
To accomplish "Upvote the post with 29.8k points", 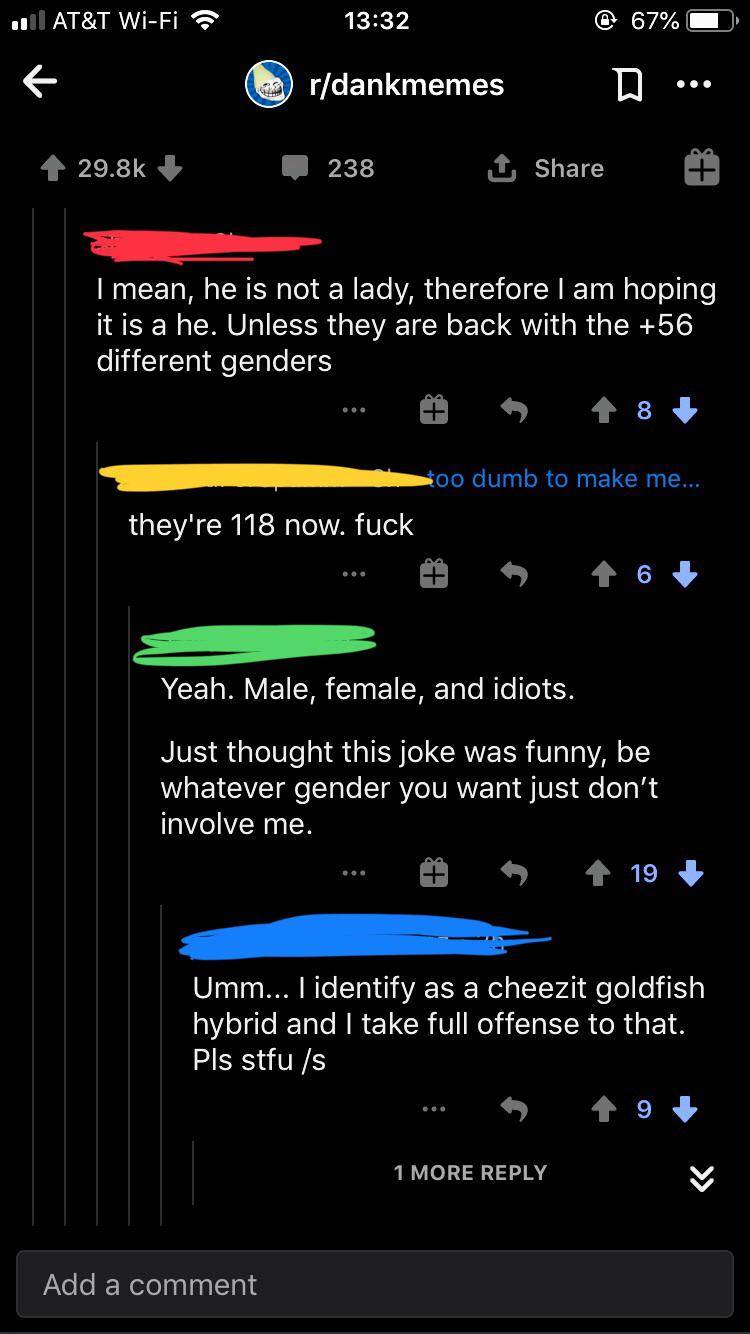I will coord(52,168).
